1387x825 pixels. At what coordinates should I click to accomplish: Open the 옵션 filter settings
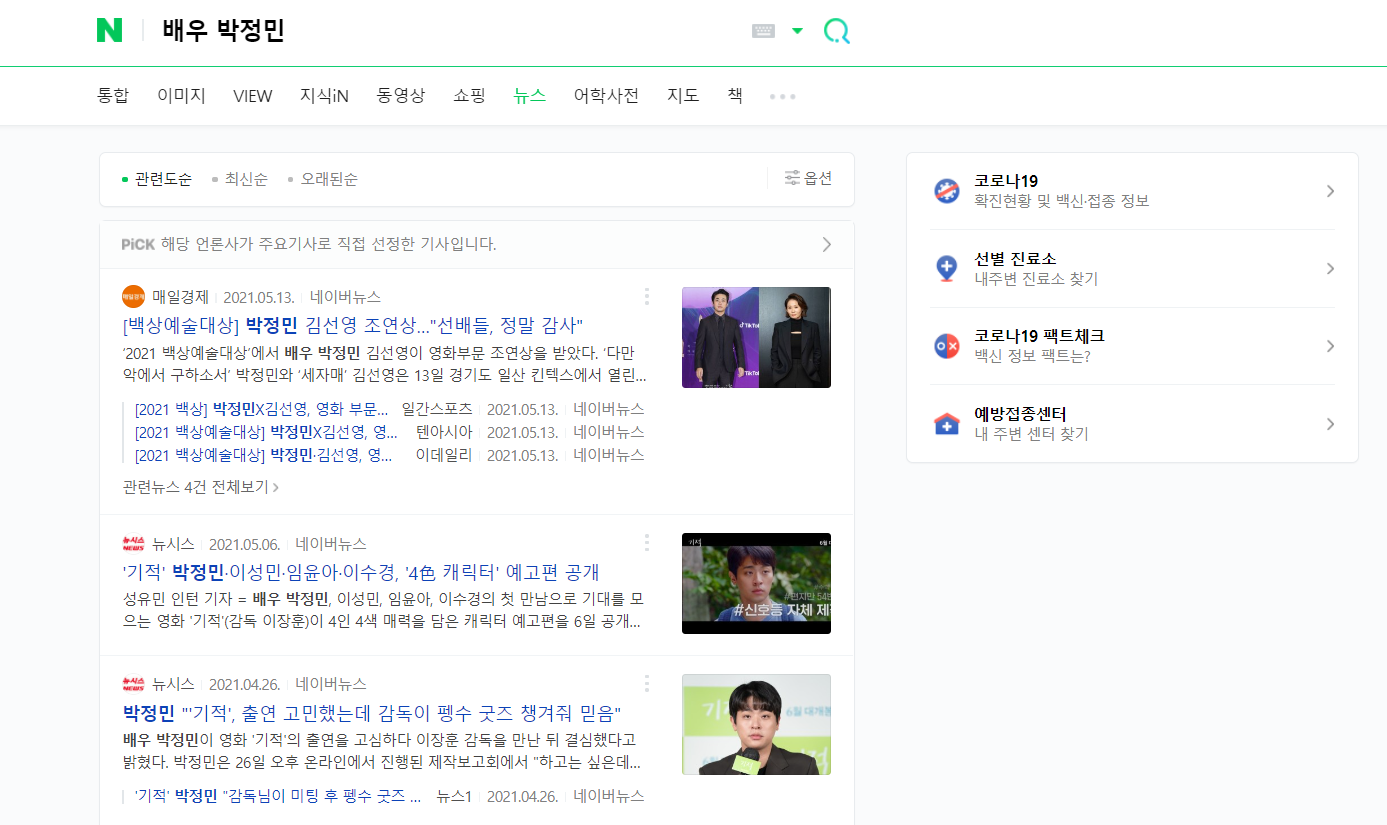[x=808, y=178]
